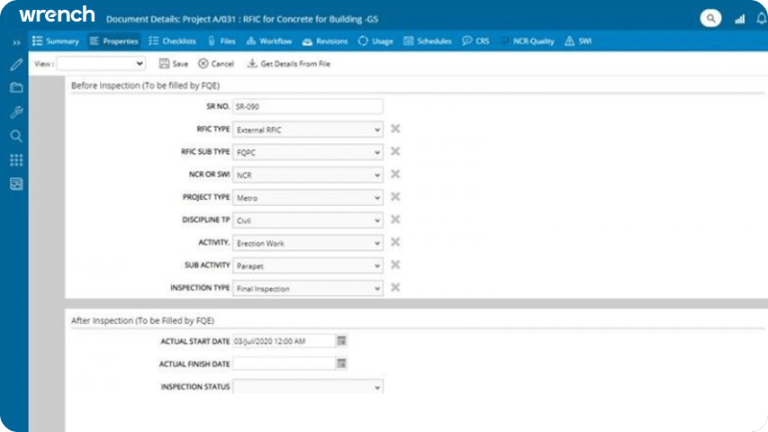The image size is (768, 432).
Task: Open calendar for ACTUAL FINISH DATE
Action: 341,363
